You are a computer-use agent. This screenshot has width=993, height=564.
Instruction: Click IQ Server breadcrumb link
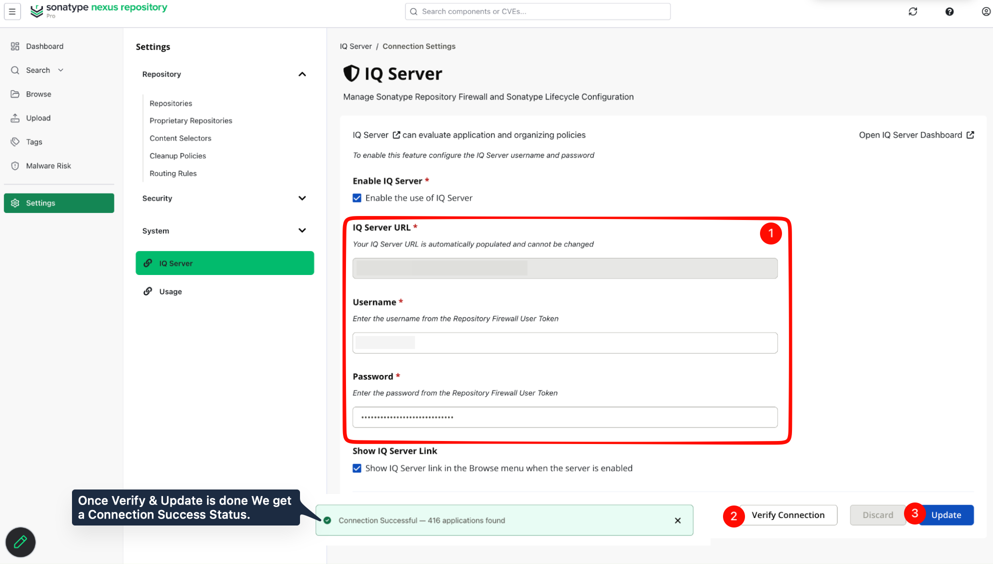(356, 46)
